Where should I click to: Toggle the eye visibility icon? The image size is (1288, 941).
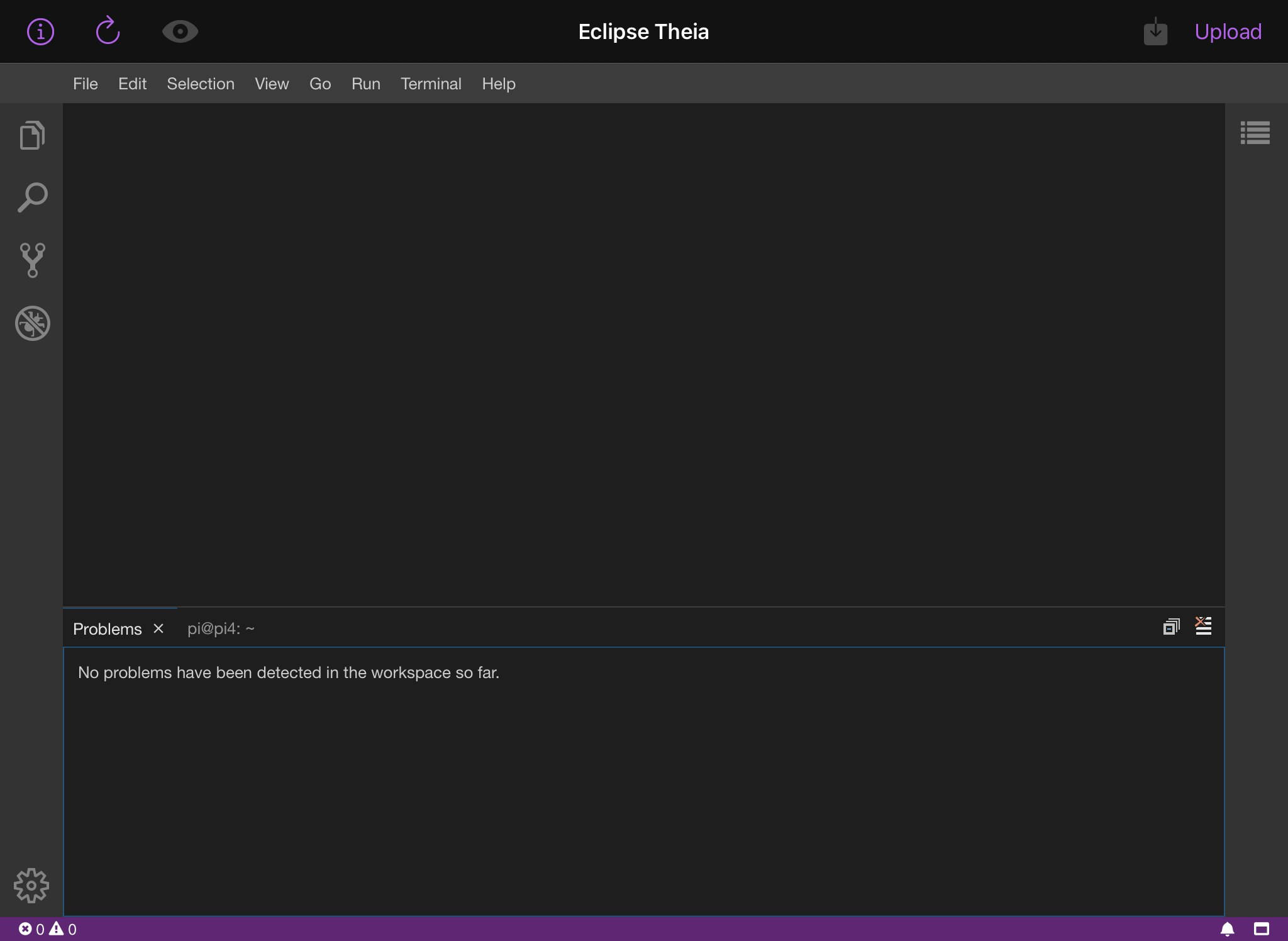180,31
